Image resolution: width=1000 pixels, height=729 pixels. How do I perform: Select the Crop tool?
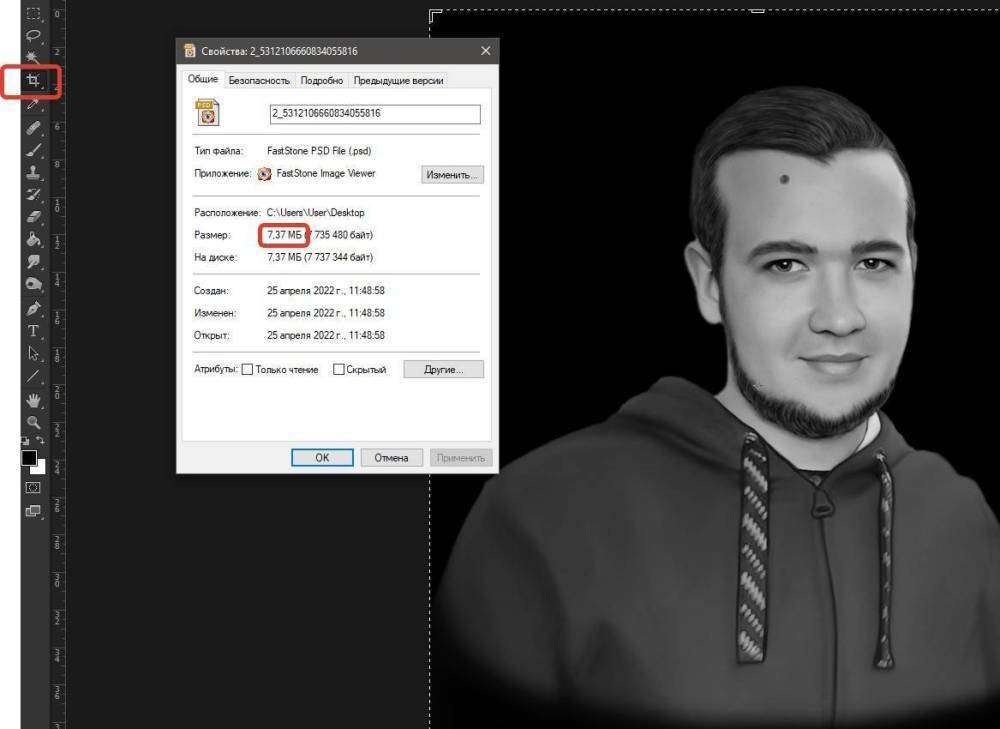pyautogui.click(x=33, y=81)
